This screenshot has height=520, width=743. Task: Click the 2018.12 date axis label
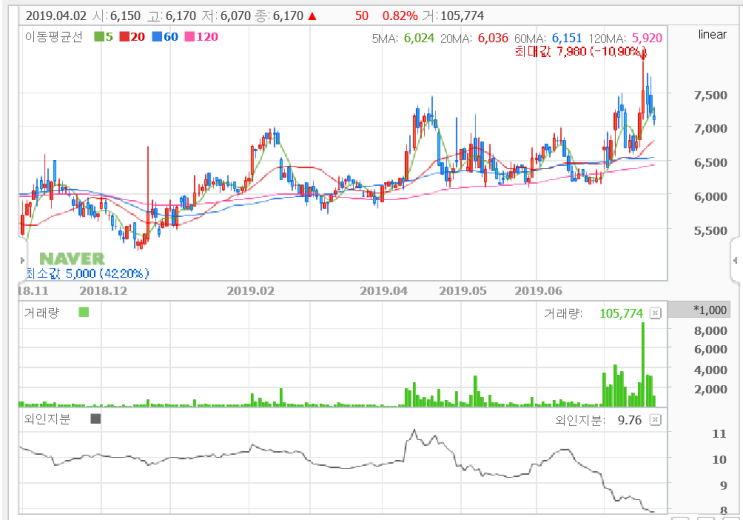[x=103, y=291]
